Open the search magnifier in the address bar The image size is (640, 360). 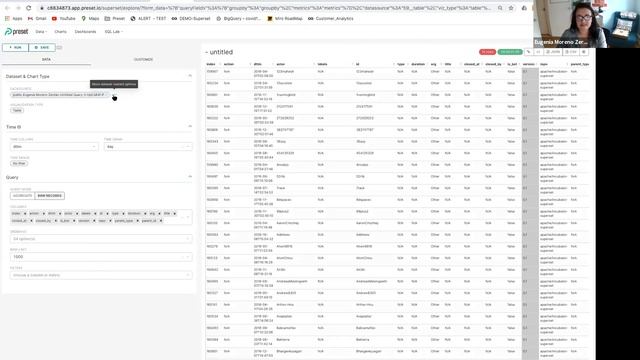[500, 8]
